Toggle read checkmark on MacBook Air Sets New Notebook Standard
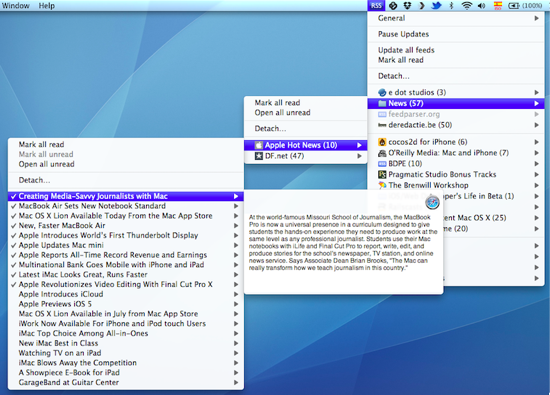This screenshot has height=395, width=550. [x=14, y=206]
